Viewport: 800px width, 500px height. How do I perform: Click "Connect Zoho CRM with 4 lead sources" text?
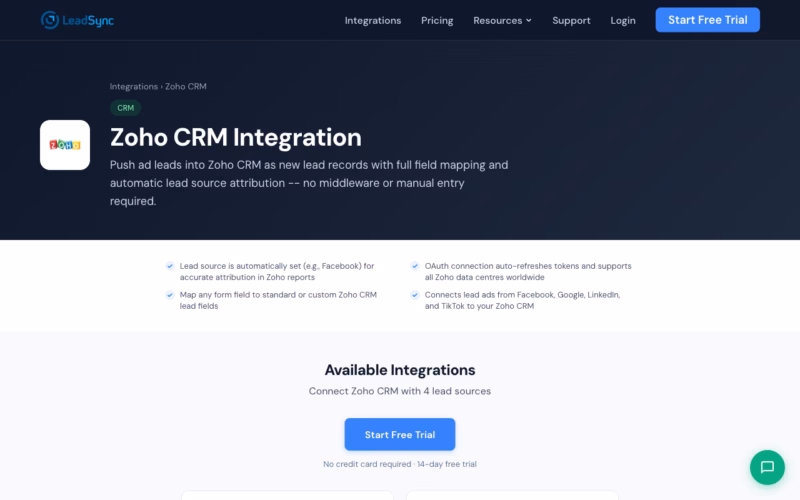point(399,391)
